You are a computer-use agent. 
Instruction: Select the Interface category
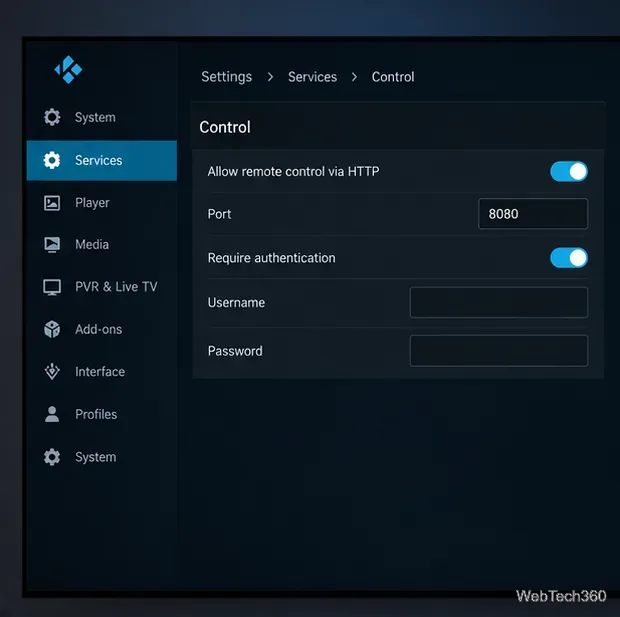pos(100,372)
